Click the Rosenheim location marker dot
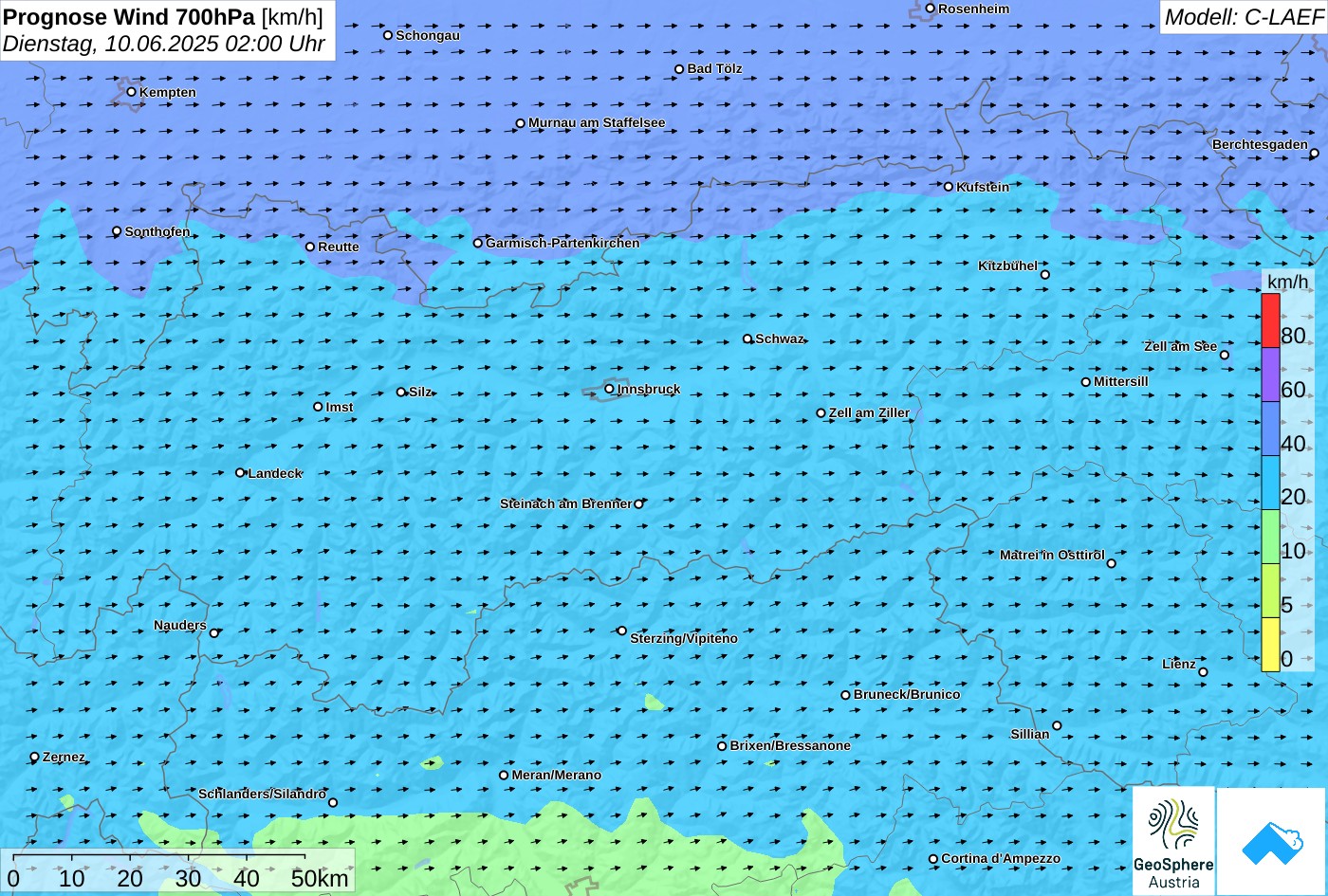 click(x=930, y=9)
